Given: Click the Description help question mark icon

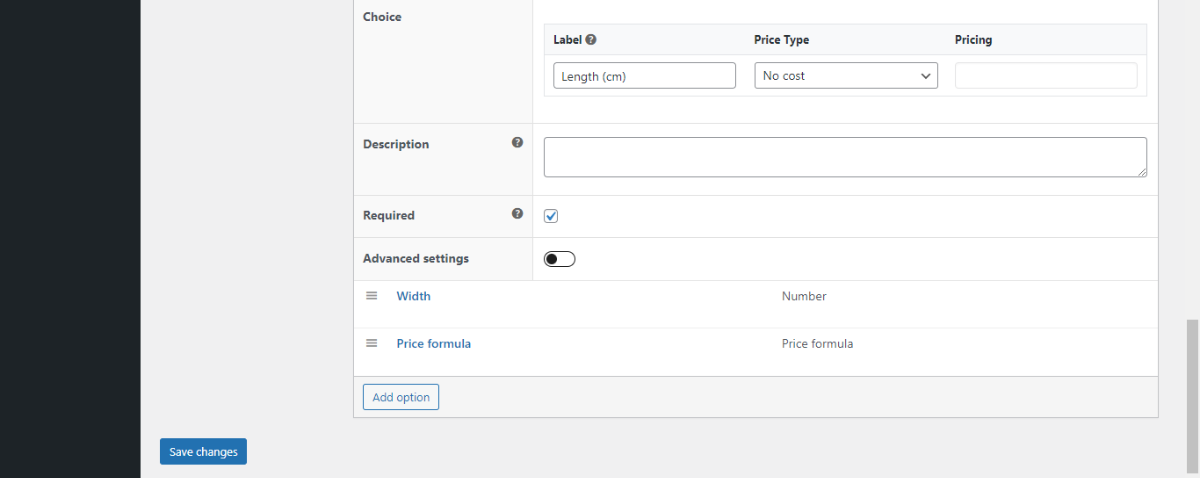Looking at the screenshot, I should pos(517,143).
